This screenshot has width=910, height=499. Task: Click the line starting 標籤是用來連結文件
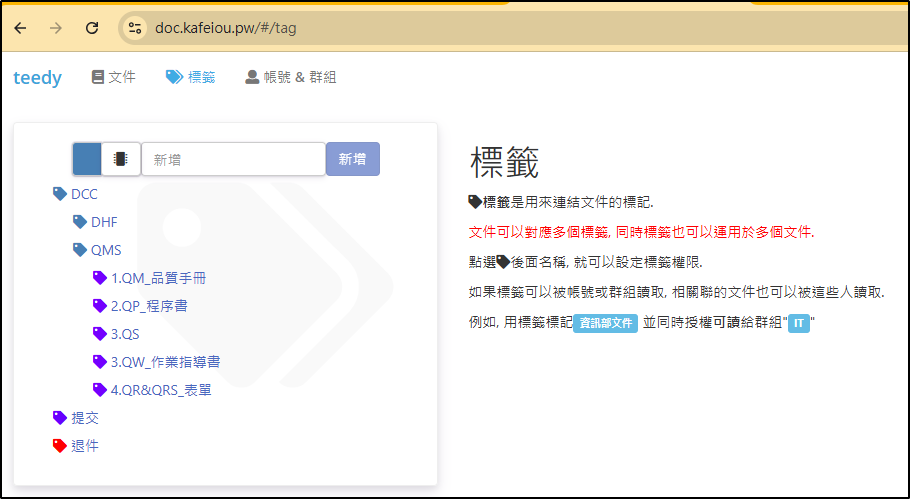[x=561, y=202]
